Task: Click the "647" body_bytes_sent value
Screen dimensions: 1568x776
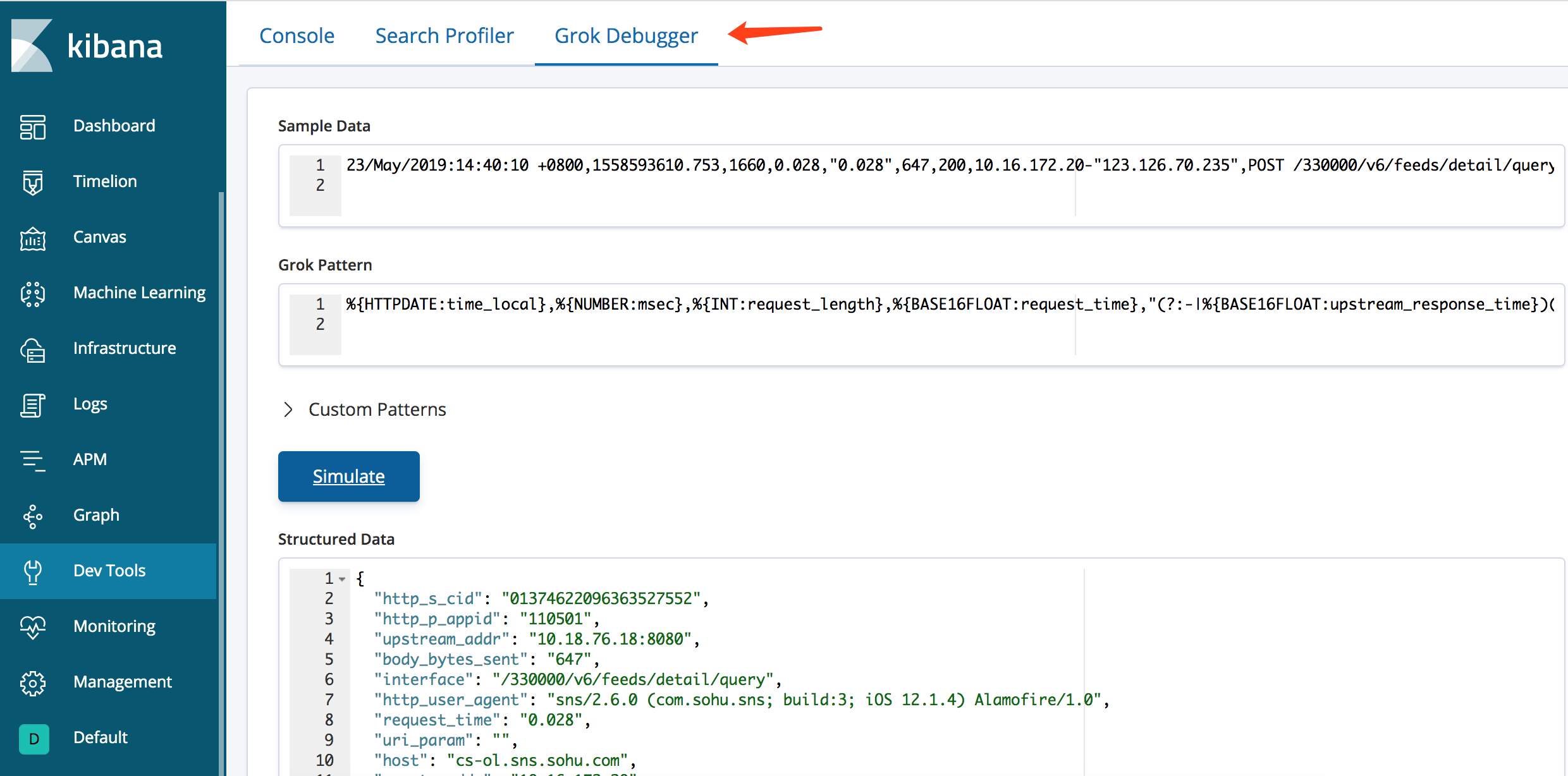Action: (x=570, y=660)
